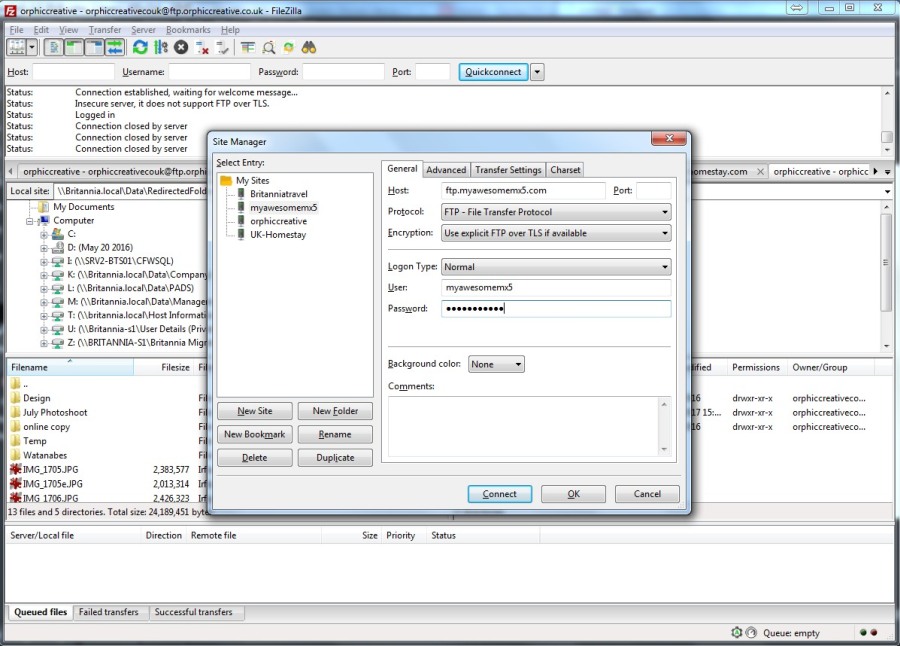
Task: Open the directory listing filters icon
Action: pos(248,48)
